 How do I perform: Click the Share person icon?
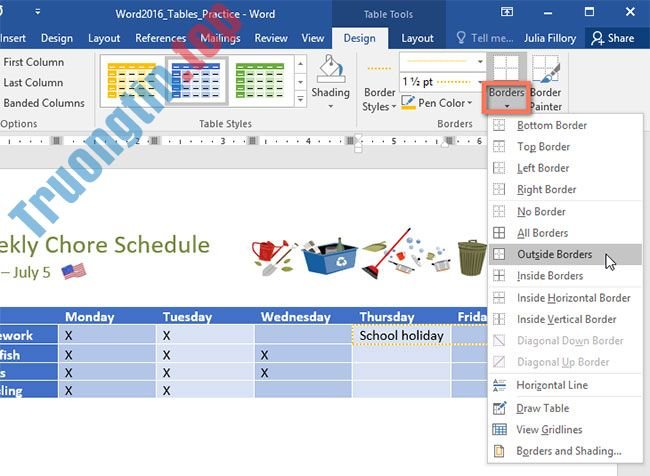[597, 38]
